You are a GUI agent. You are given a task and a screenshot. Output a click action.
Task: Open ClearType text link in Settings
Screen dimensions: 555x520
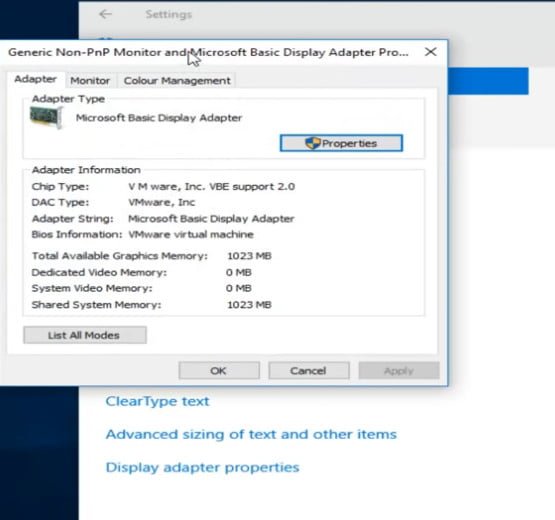click(x=158, y=401)
